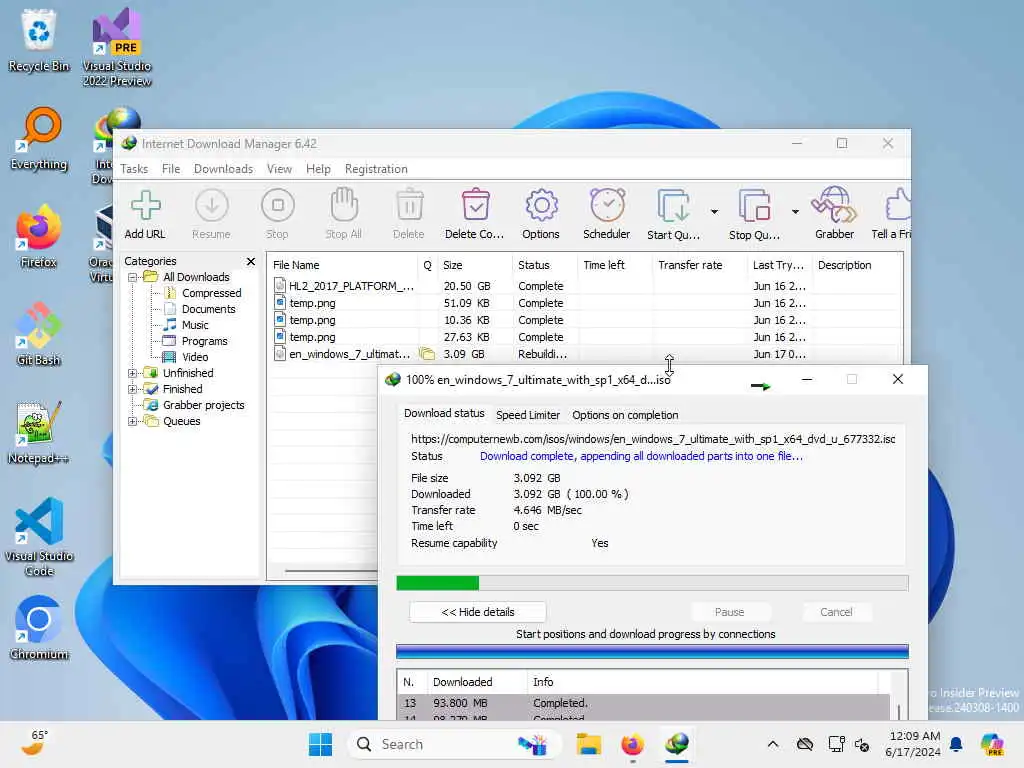1024x768 pixels.
Task: Open Firefox desktop shortcut
Action: pos(39,236)
